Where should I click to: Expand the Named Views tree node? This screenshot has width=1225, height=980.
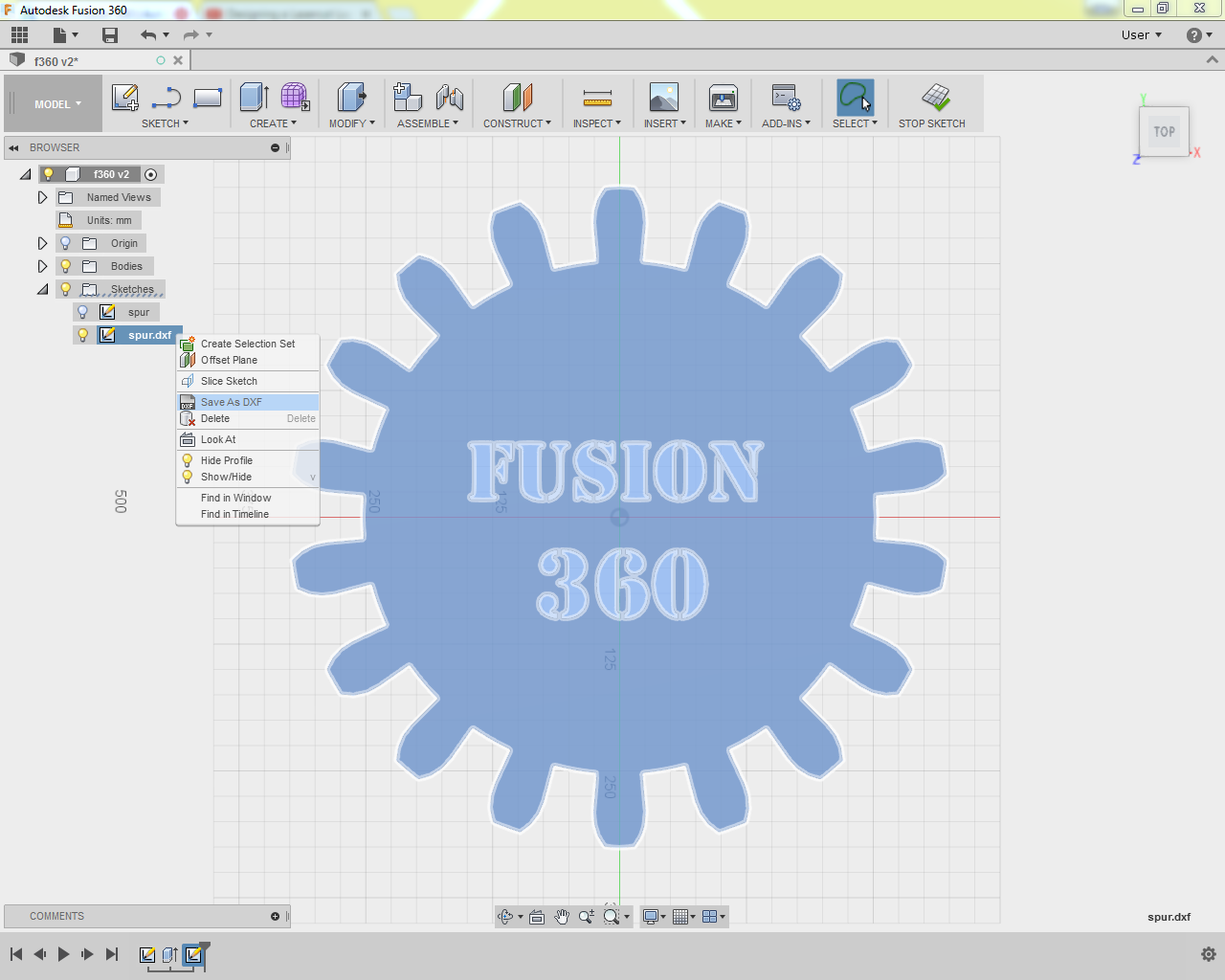[42, 197]
